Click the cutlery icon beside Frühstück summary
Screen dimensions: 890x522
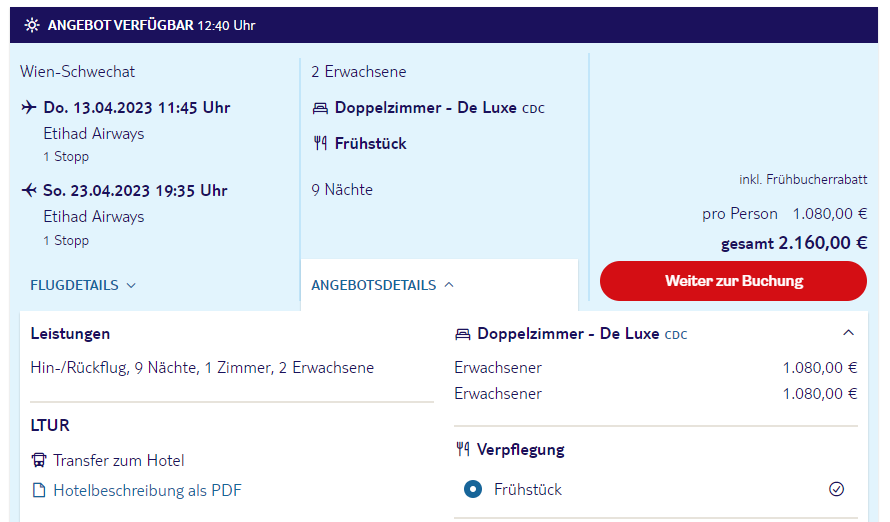click(x=320, y=144)
